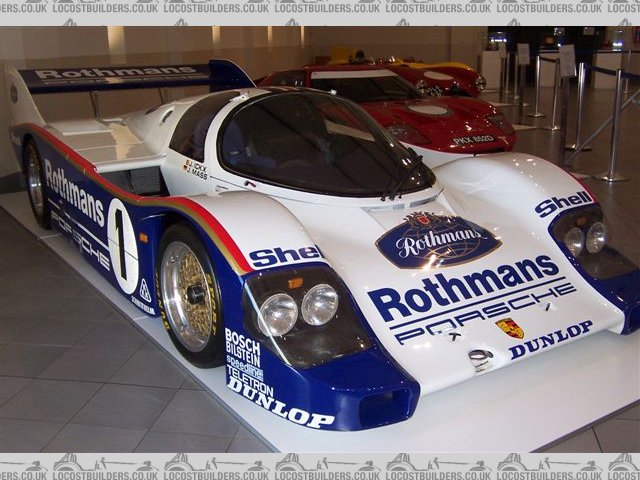Viewport: 640px width, 480px height.
Task: Click the BOSCH sticker on the front corner
Action: (x=242, y=340)
